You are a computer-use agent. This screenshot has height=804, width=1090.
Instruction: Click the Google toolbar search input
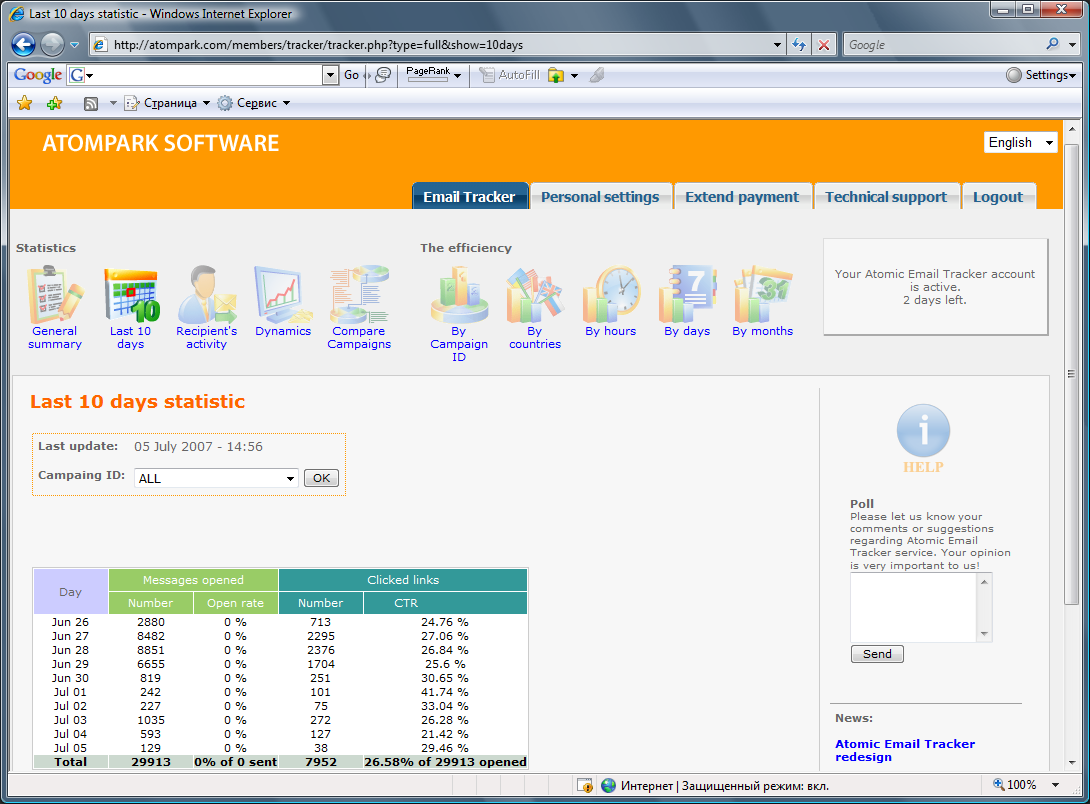206,75
